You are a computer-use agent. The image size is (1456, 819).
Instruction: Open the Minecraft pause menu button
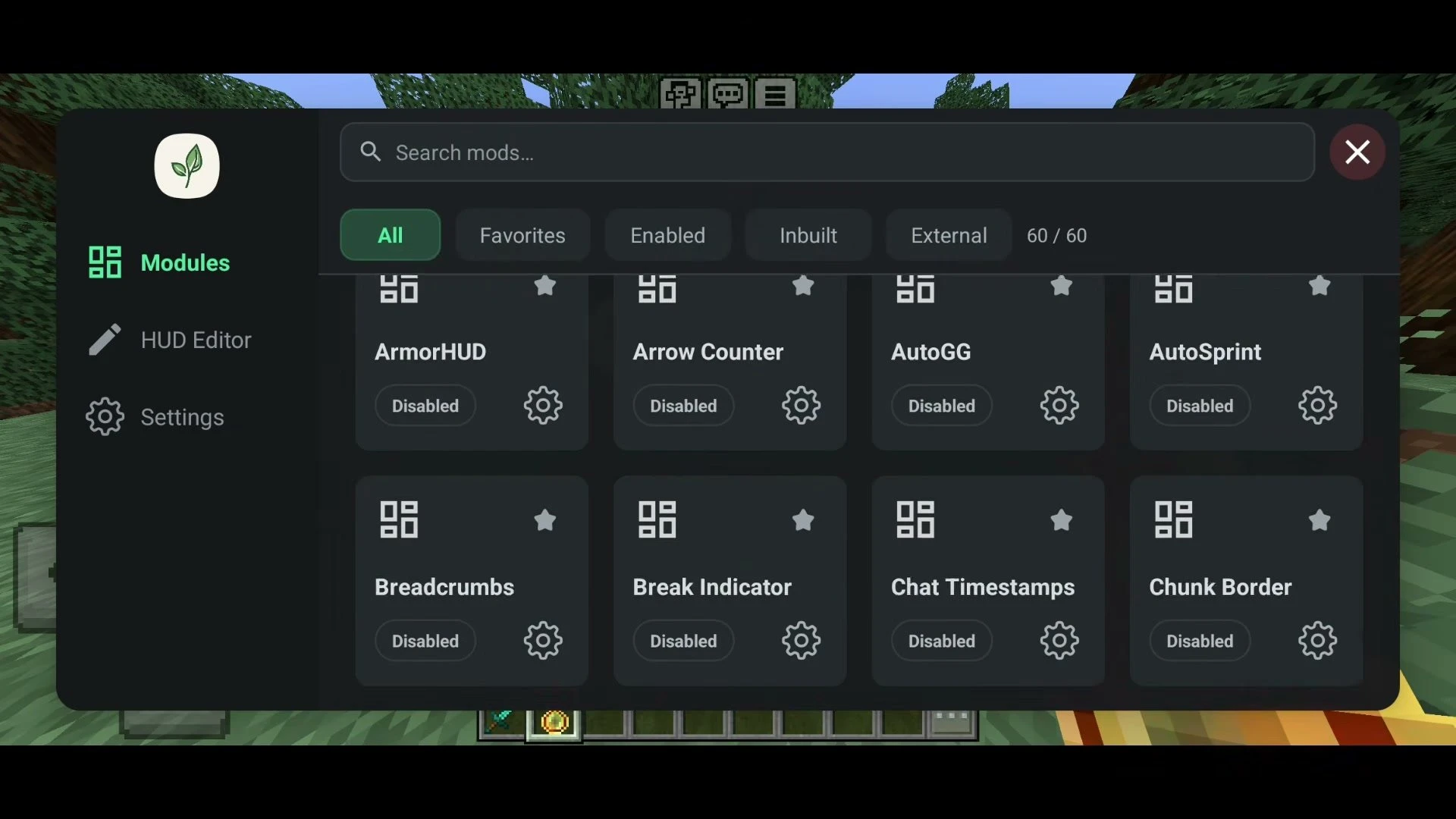point(775,94)
